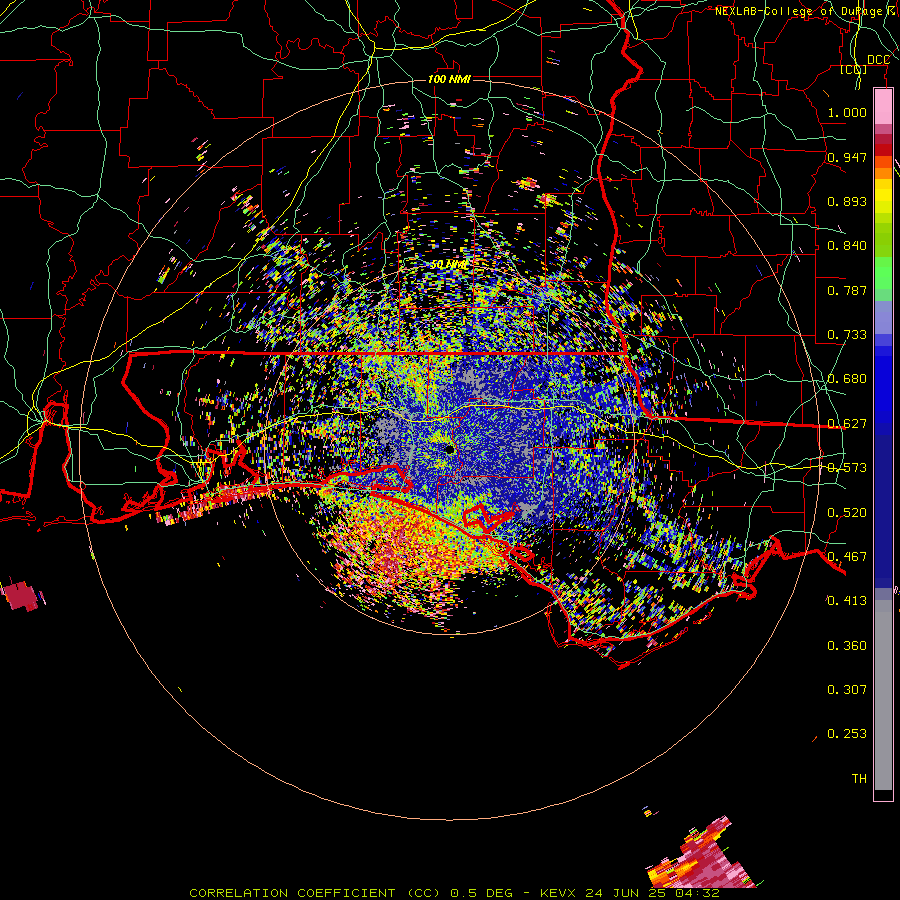900x900 pixels.
Task: Pick the bright green segment of the color bar
Action: coord(883,273)
